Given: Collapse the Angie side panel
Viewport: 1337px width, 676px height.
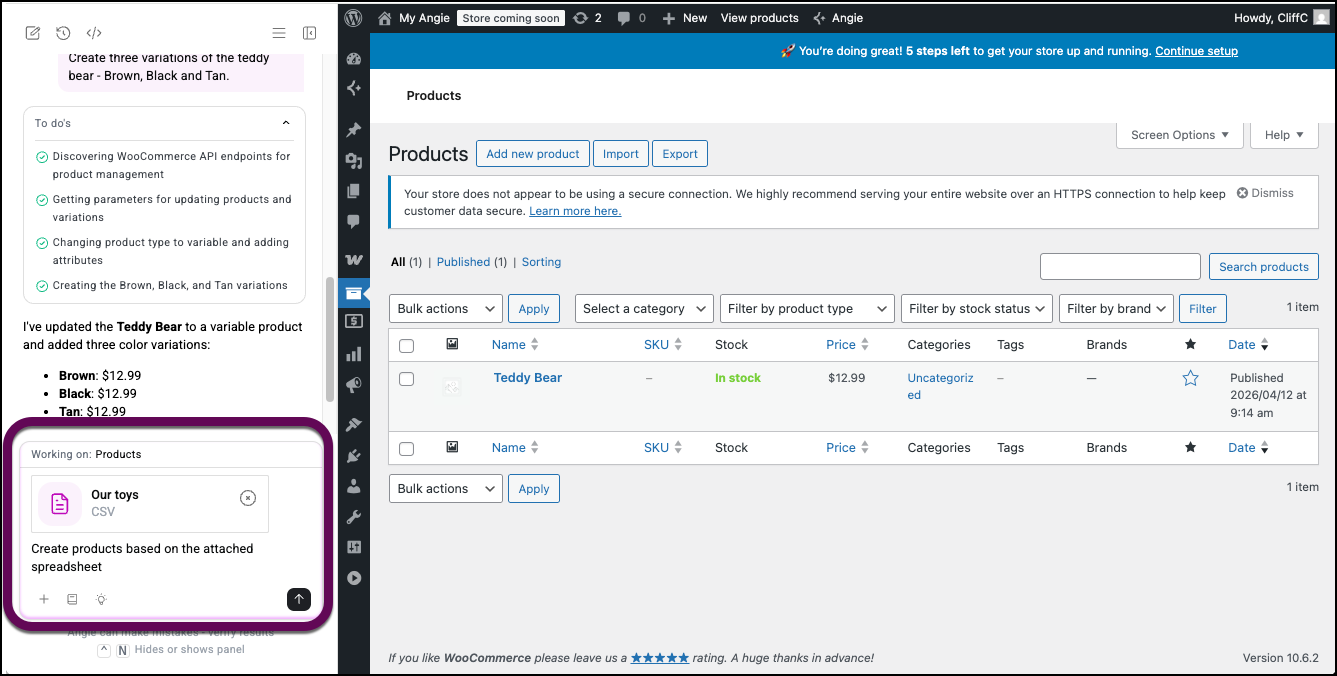Looking at the screenshot, I should [x=310, y=33].
